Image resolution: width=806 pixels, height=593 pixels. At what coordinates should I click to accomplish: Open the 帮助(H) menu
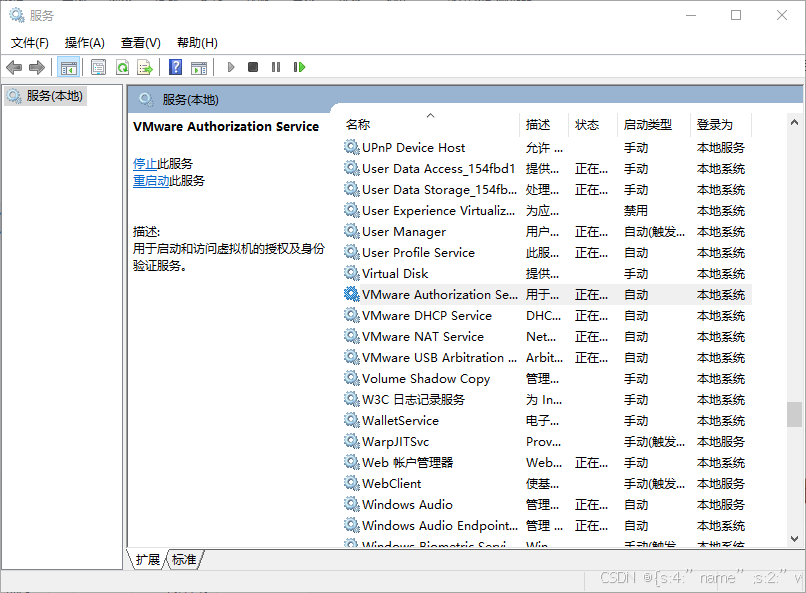pos(197,43)
